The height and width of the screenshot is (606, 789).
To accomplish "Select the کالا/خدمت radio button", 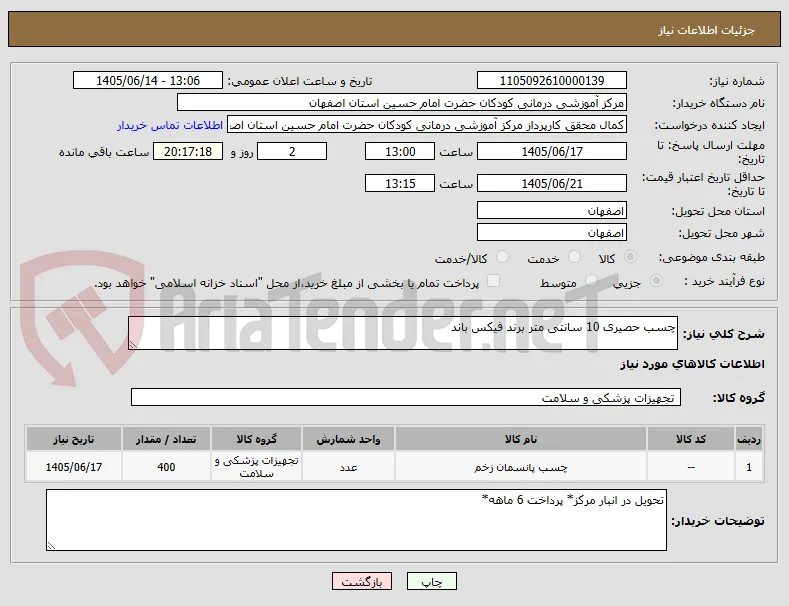I will tap(502, 257).
